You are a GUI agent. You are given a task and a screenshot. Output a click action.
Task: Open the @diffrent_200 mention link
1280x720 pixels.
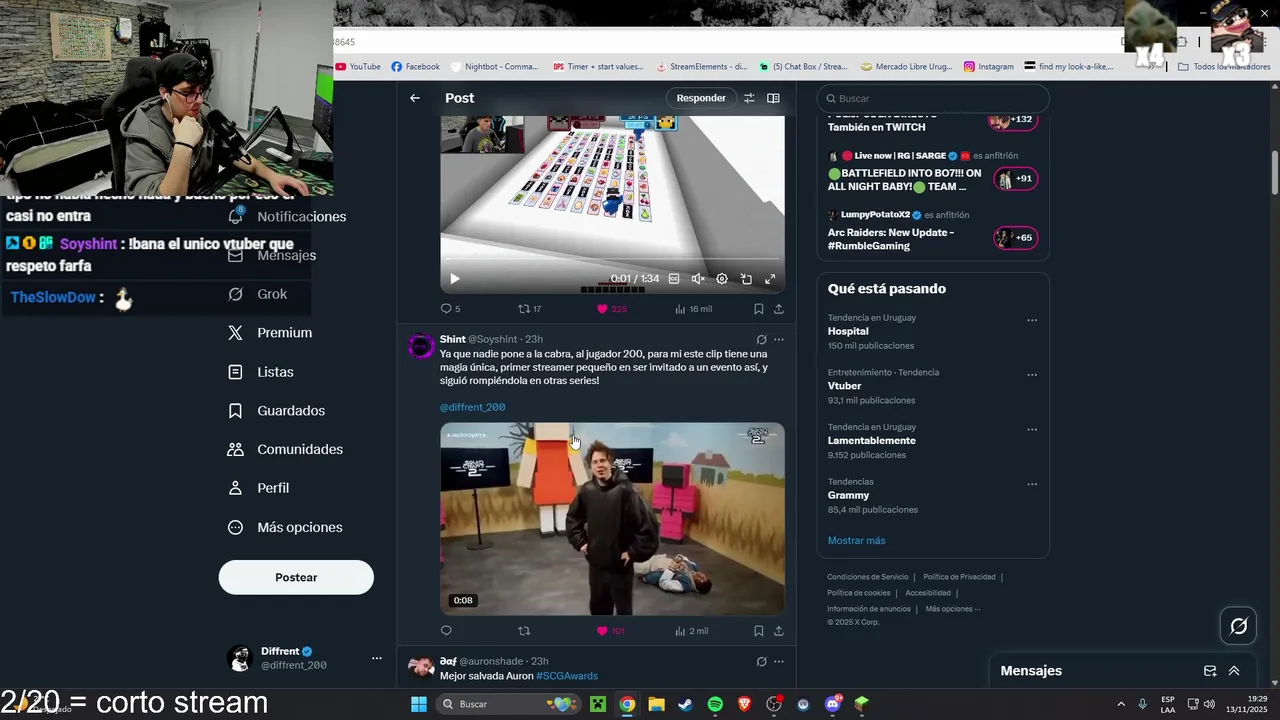coord(472,407)
